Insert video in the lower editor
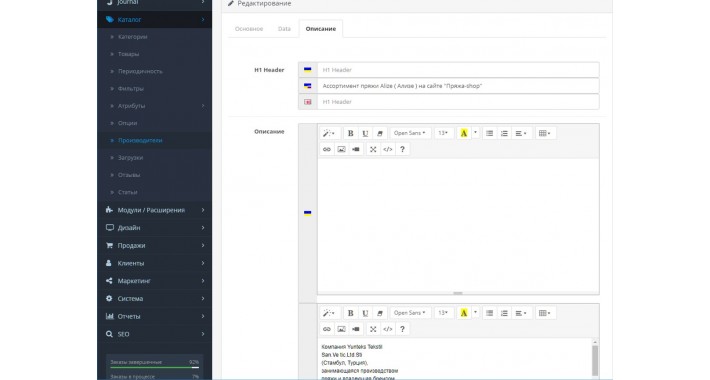Screen dimensions: 710x380 356,329
